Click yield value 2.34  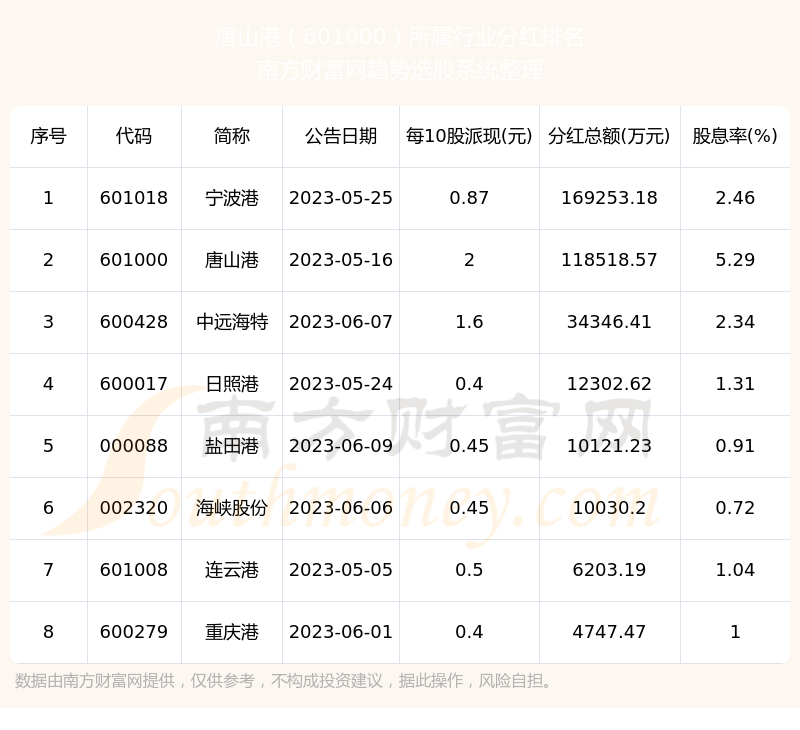[x=735, y=322]
